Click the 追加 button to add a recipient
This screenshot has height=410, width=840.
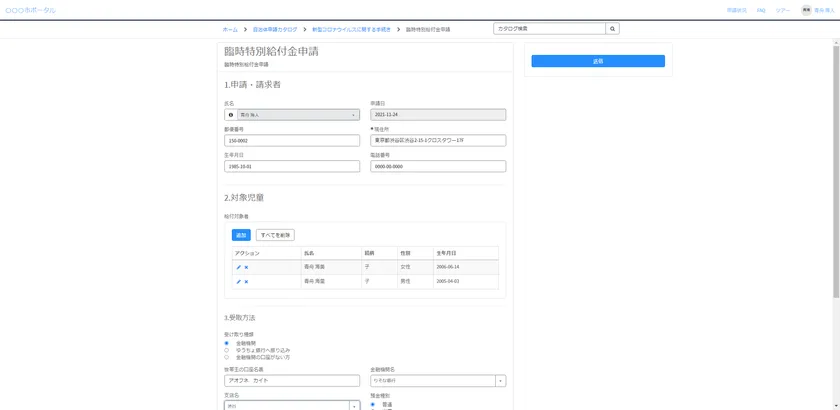tap(241, 235)
